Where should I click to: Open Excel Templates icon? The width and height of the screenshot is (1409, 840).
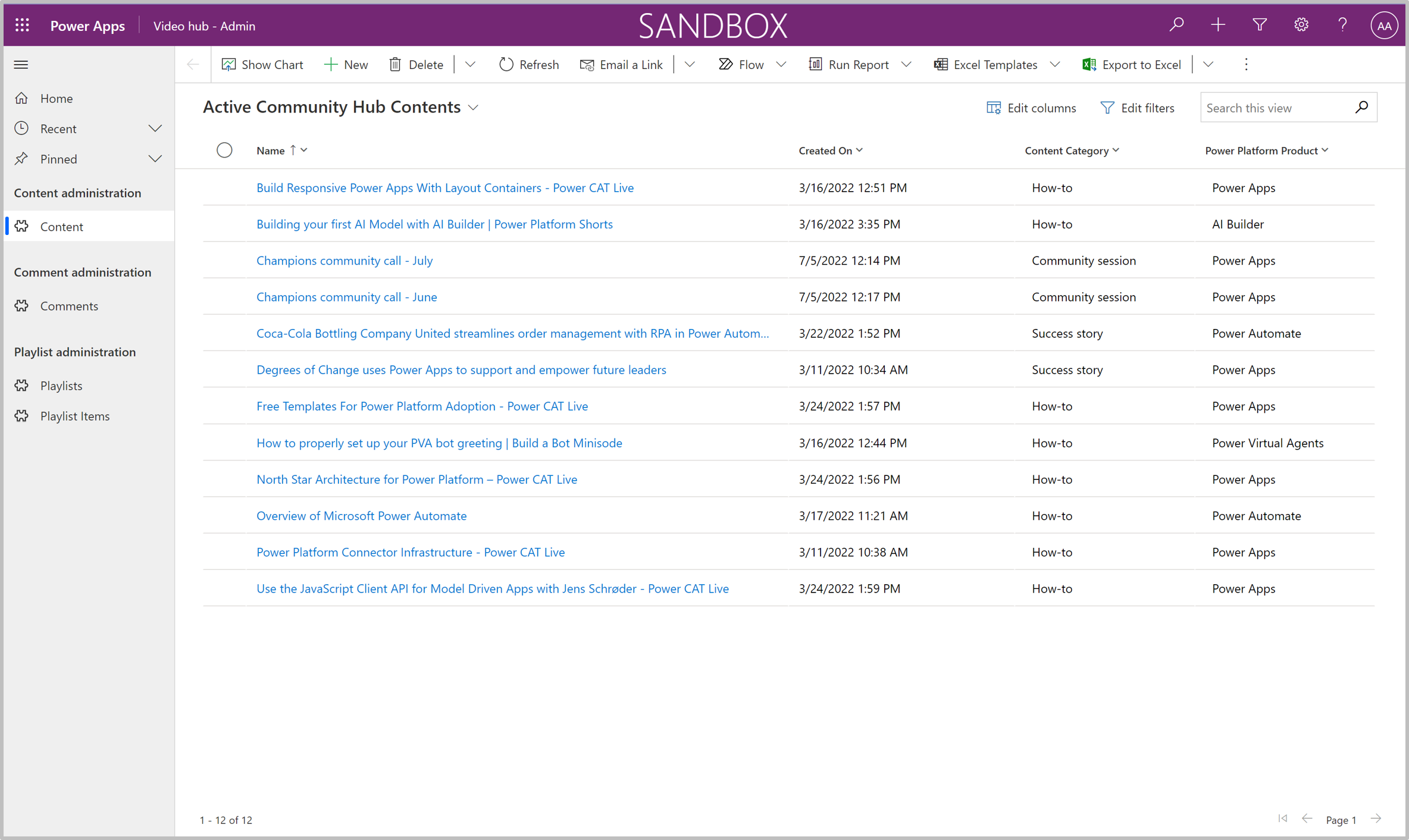(938, 64)
